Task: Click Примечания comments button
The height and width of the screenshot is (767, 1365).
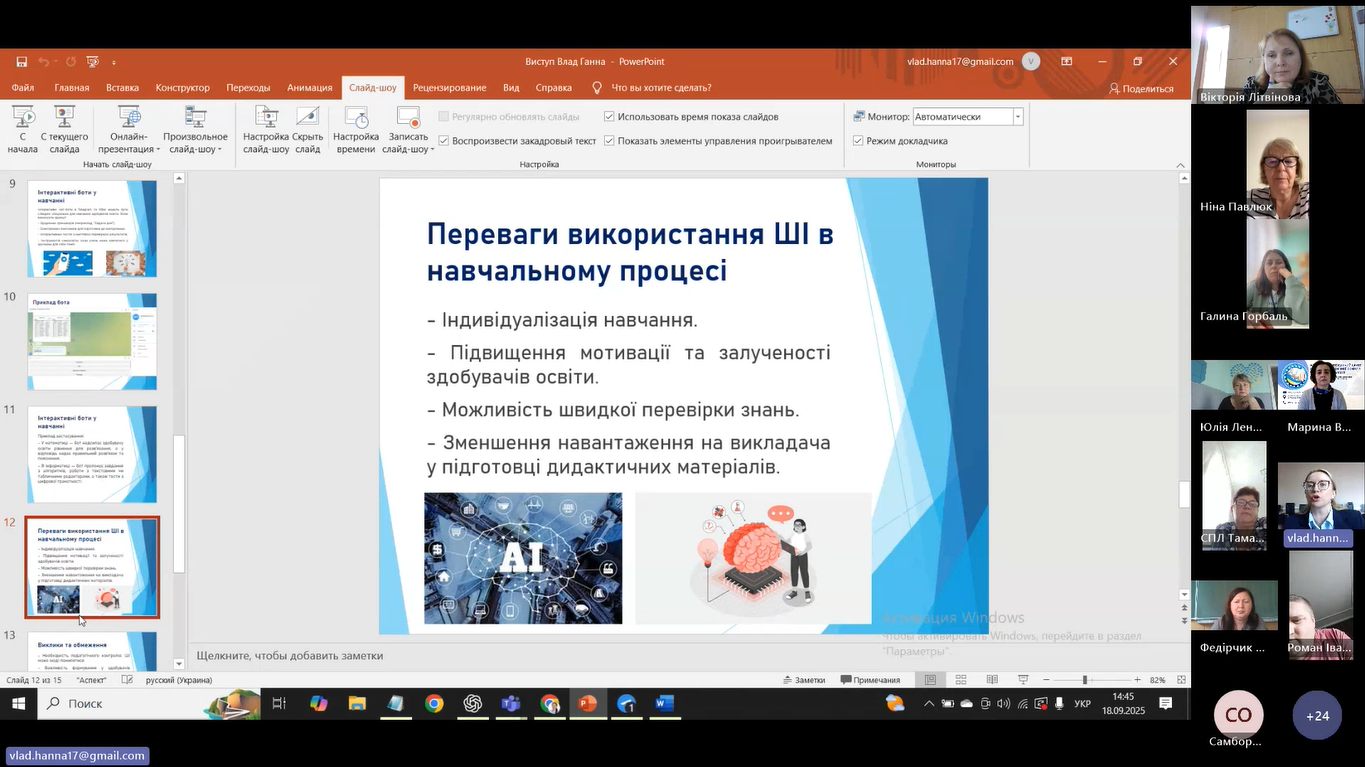Action: point(870,680)
